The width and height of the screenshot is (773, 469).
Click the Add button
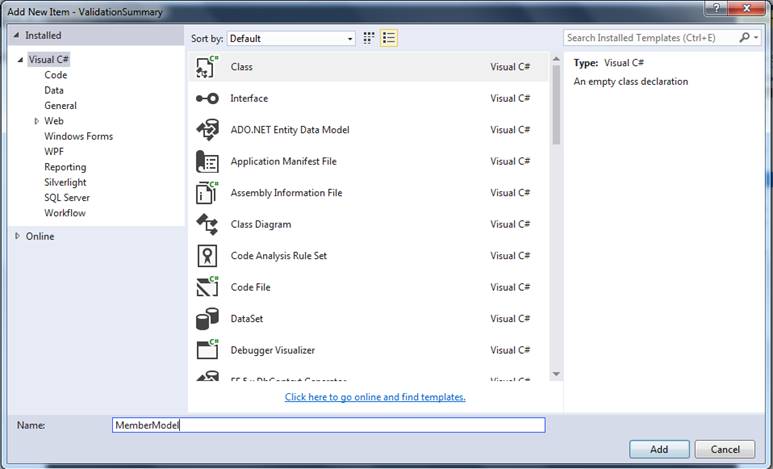659,449
